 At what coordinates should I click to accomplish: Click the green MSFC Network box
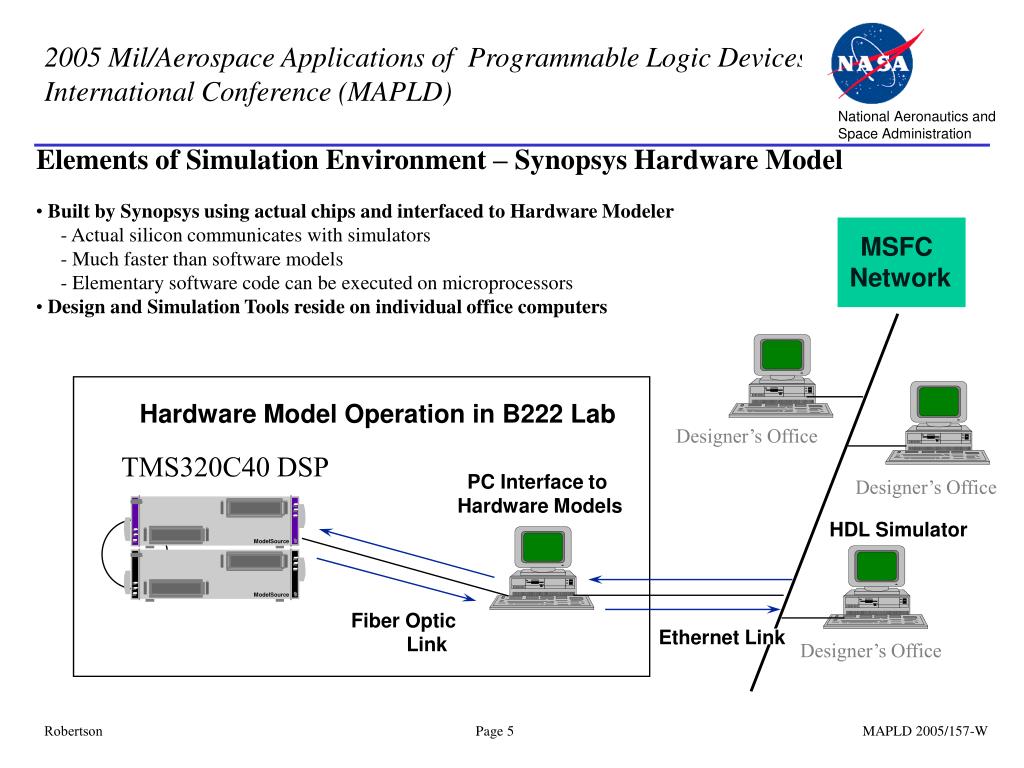point(901,262)
